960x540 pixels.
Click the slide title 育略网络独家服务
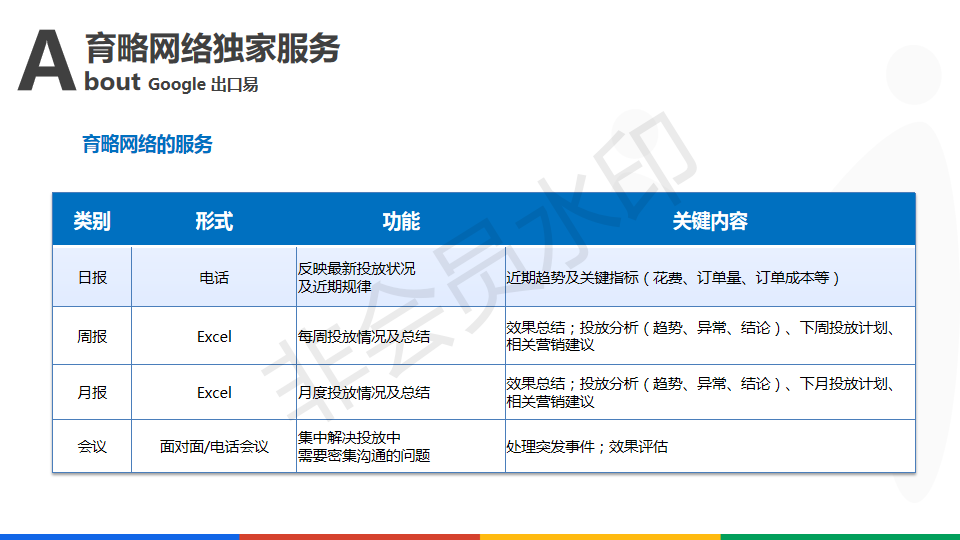212,48
